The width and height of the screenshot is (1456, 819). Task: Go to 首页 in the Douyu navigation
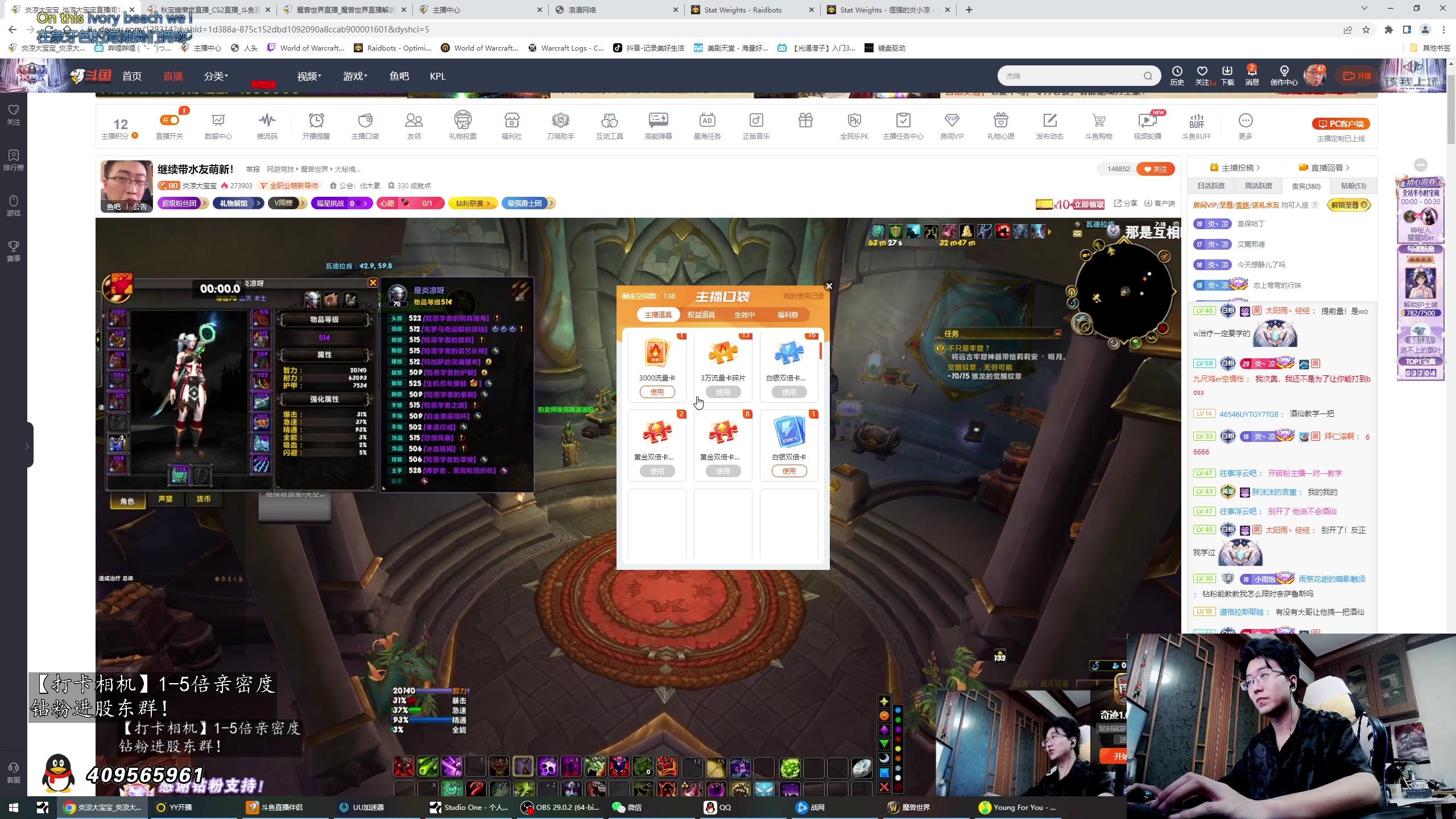pos(132,76)
